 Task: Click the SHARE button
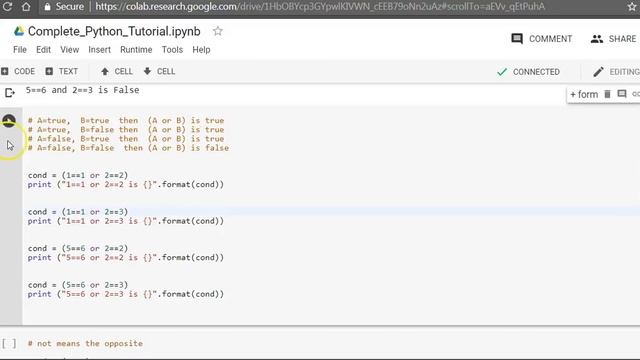[x=613, y=39]
